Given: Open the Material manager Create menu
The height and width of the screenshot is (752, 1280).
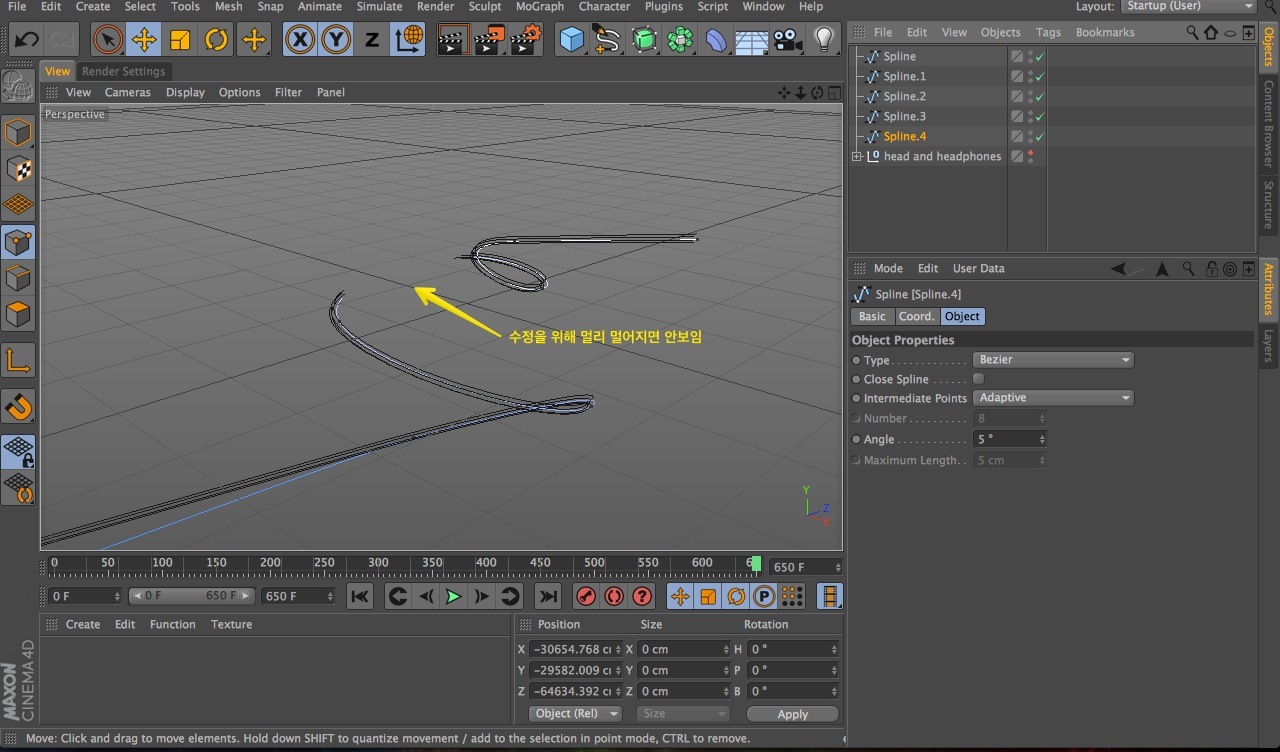Looking at the screenshot, I should click(83, 624).
